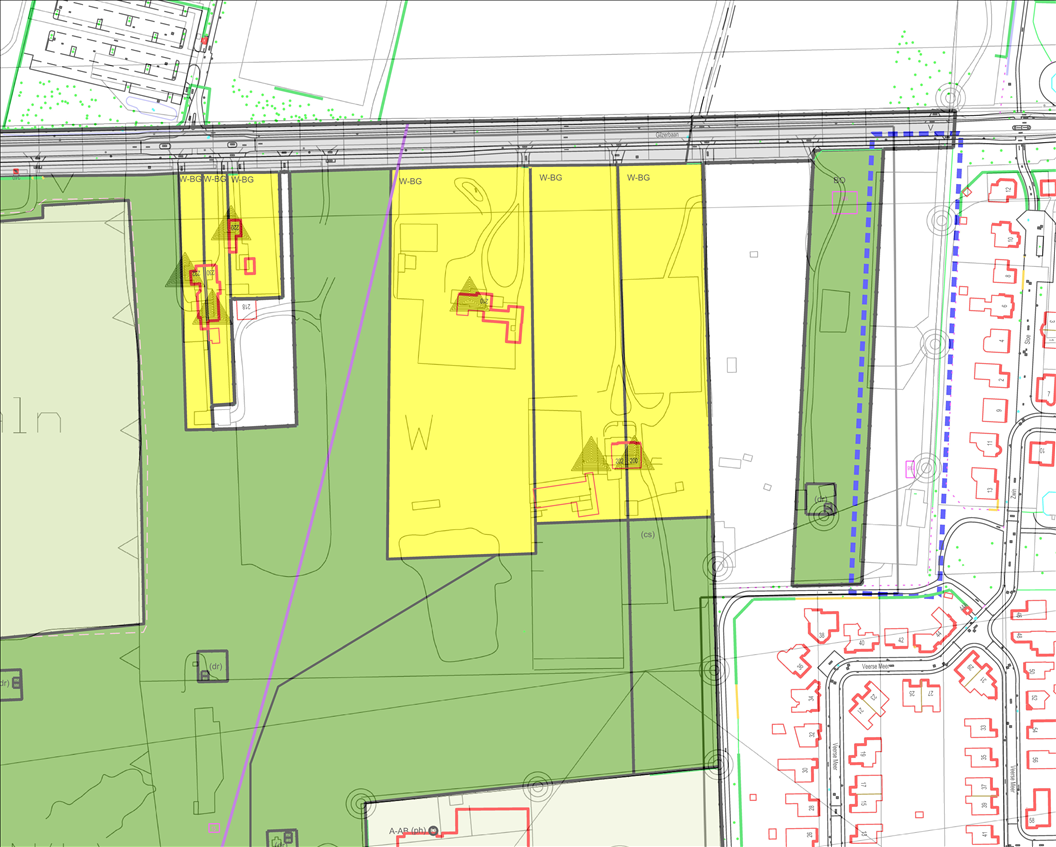
Task: Click house number 33 on Veerse Meer
Action: point(983,727)
